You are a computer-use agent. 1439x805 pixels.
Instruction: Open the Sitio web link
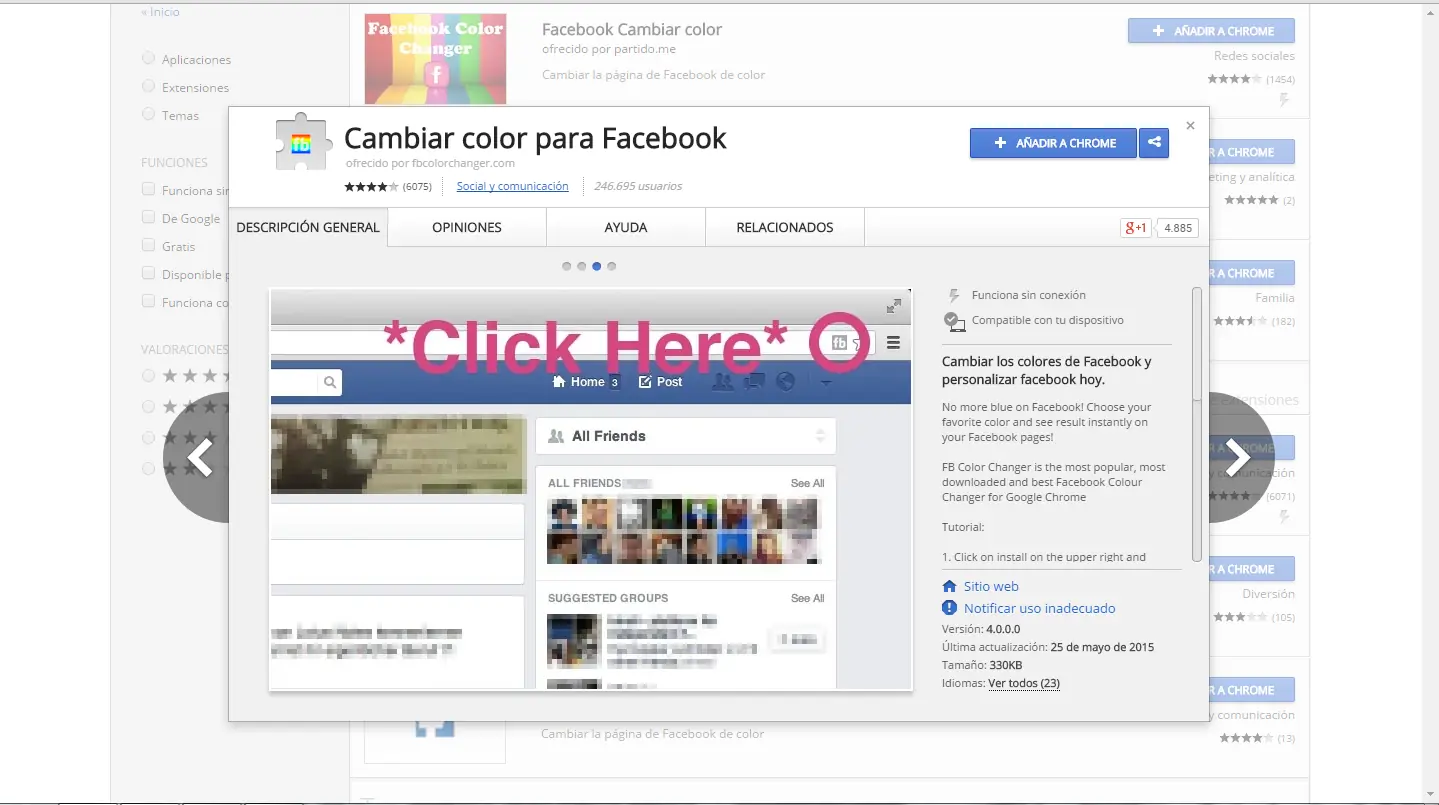989,586
